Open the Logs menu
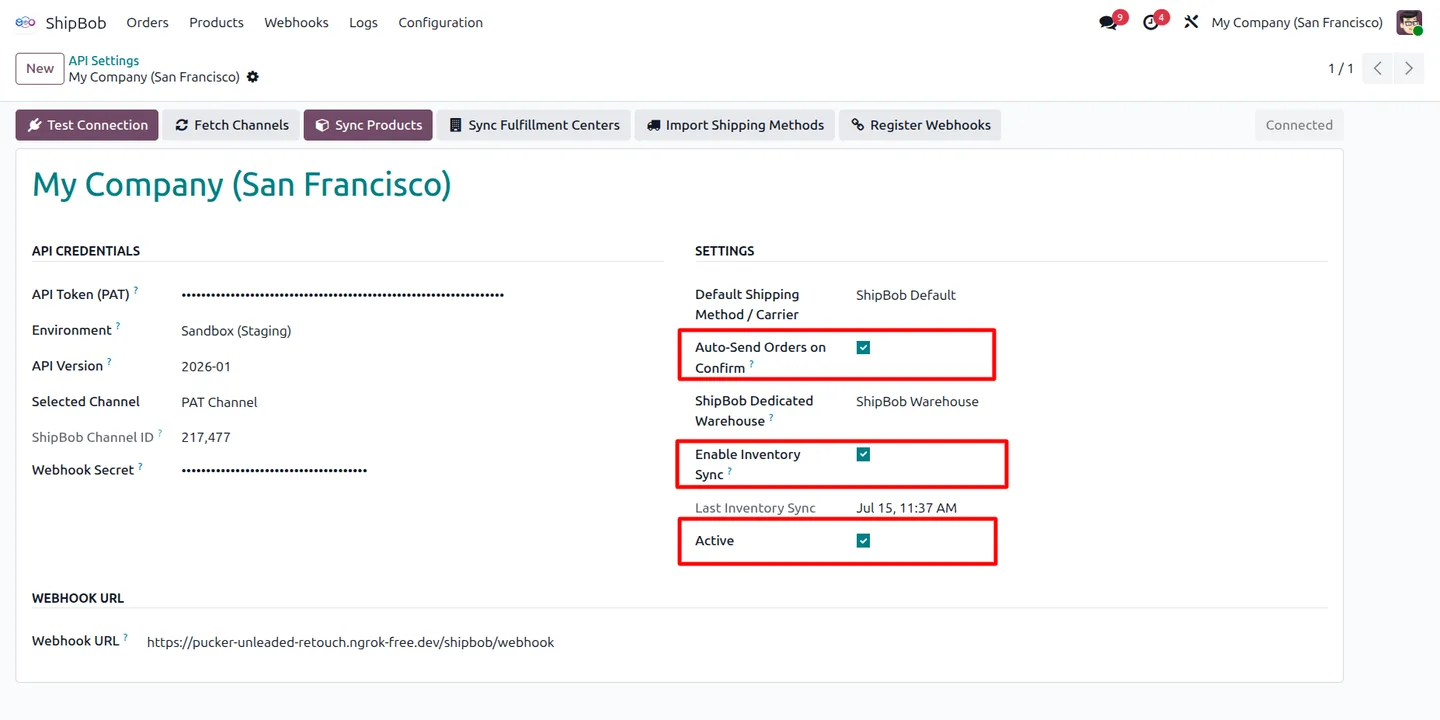The height and width of the screenshot is (720, 1440). click(363, 22)
